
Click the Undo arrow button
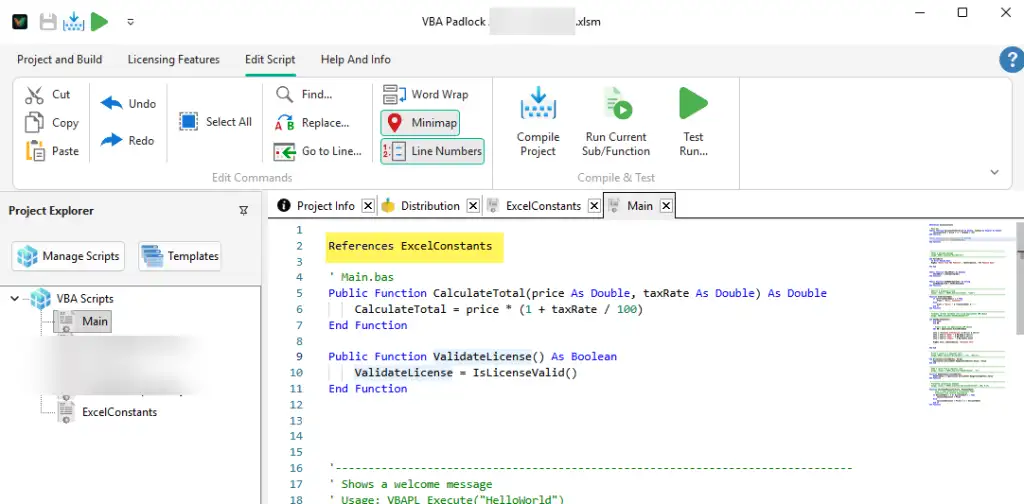(128, 104)
